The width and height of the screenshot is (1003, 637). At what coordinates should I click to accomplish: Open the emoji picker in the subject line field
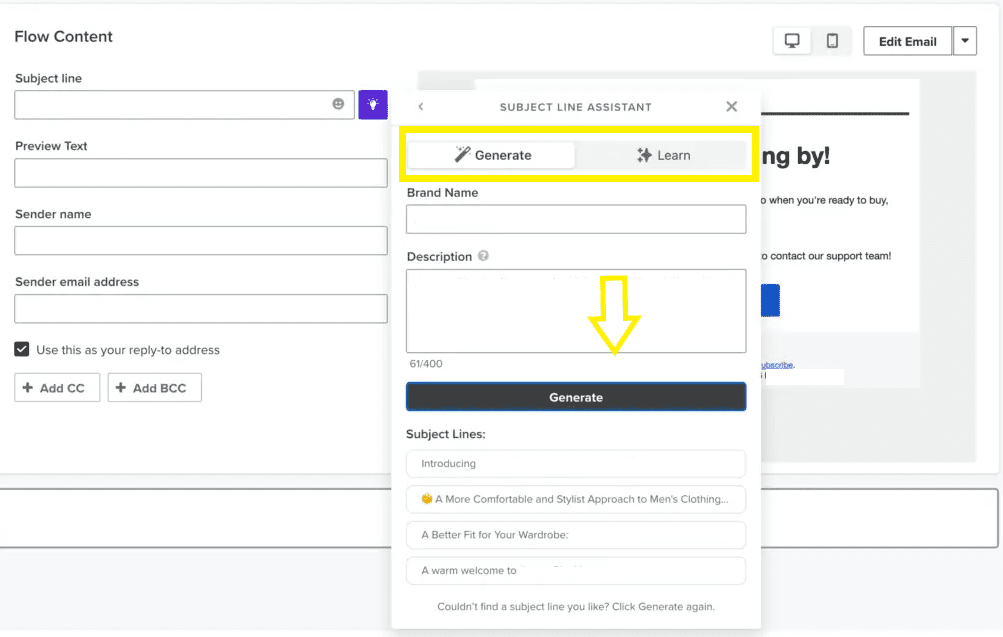pyautogui.click(x=337, y=104)
